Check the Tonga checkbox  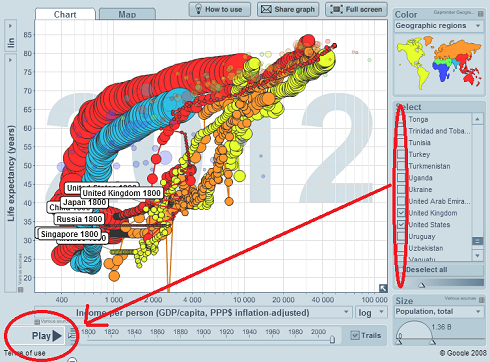click(x=401, y=120)
